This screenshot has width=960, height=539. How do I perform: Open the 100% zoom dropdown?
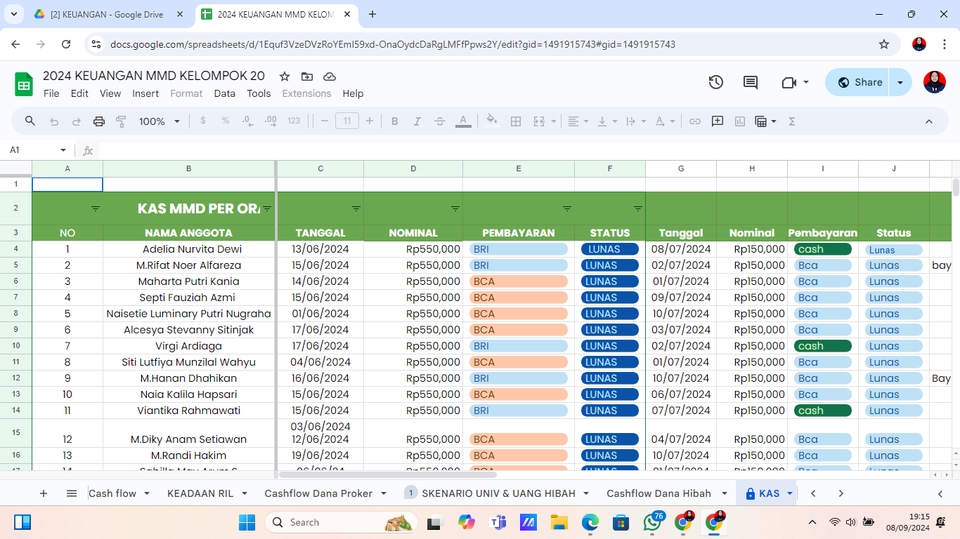[x=159, y=121]
